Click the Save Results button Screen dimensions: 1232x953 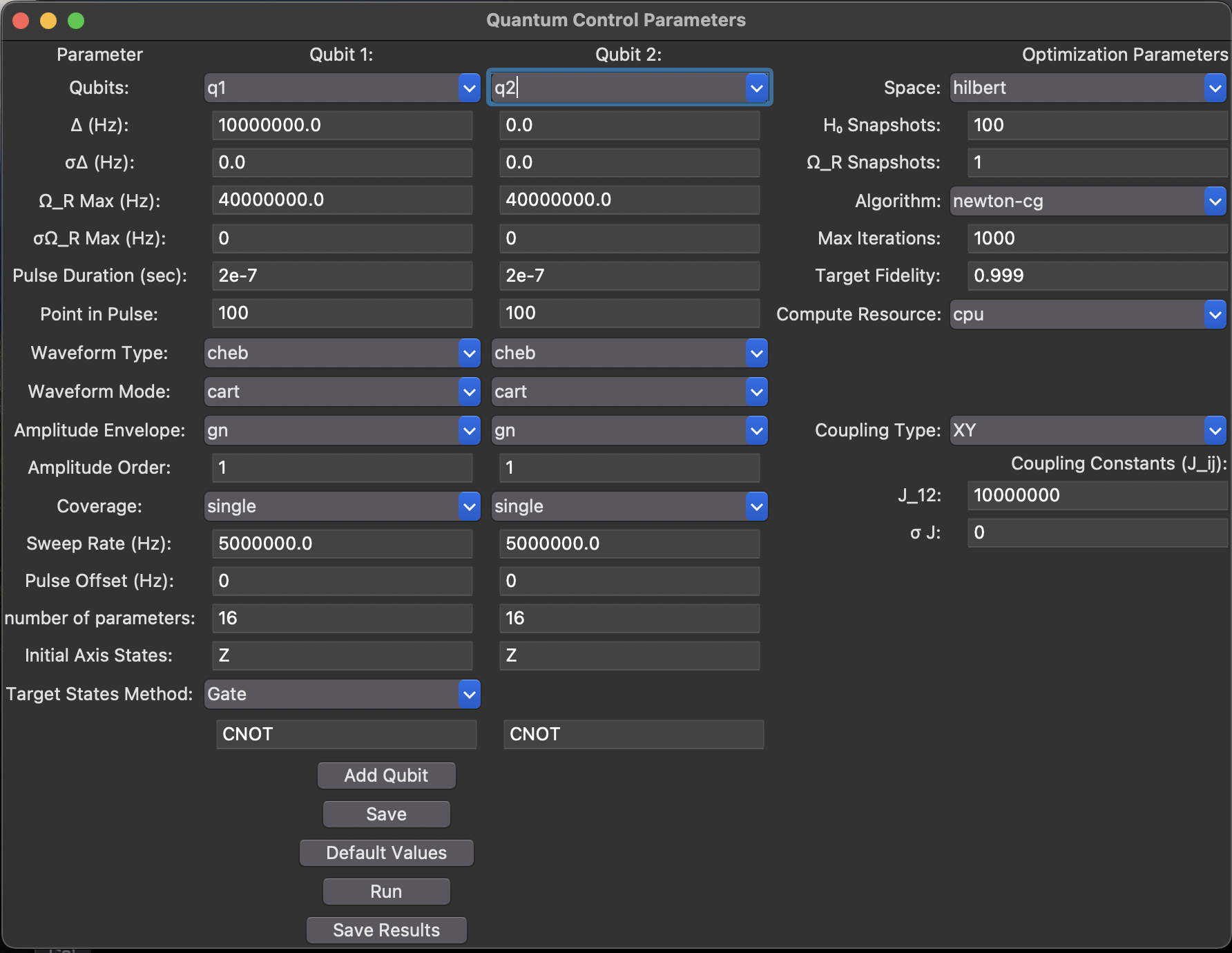(x=386, y=930)
